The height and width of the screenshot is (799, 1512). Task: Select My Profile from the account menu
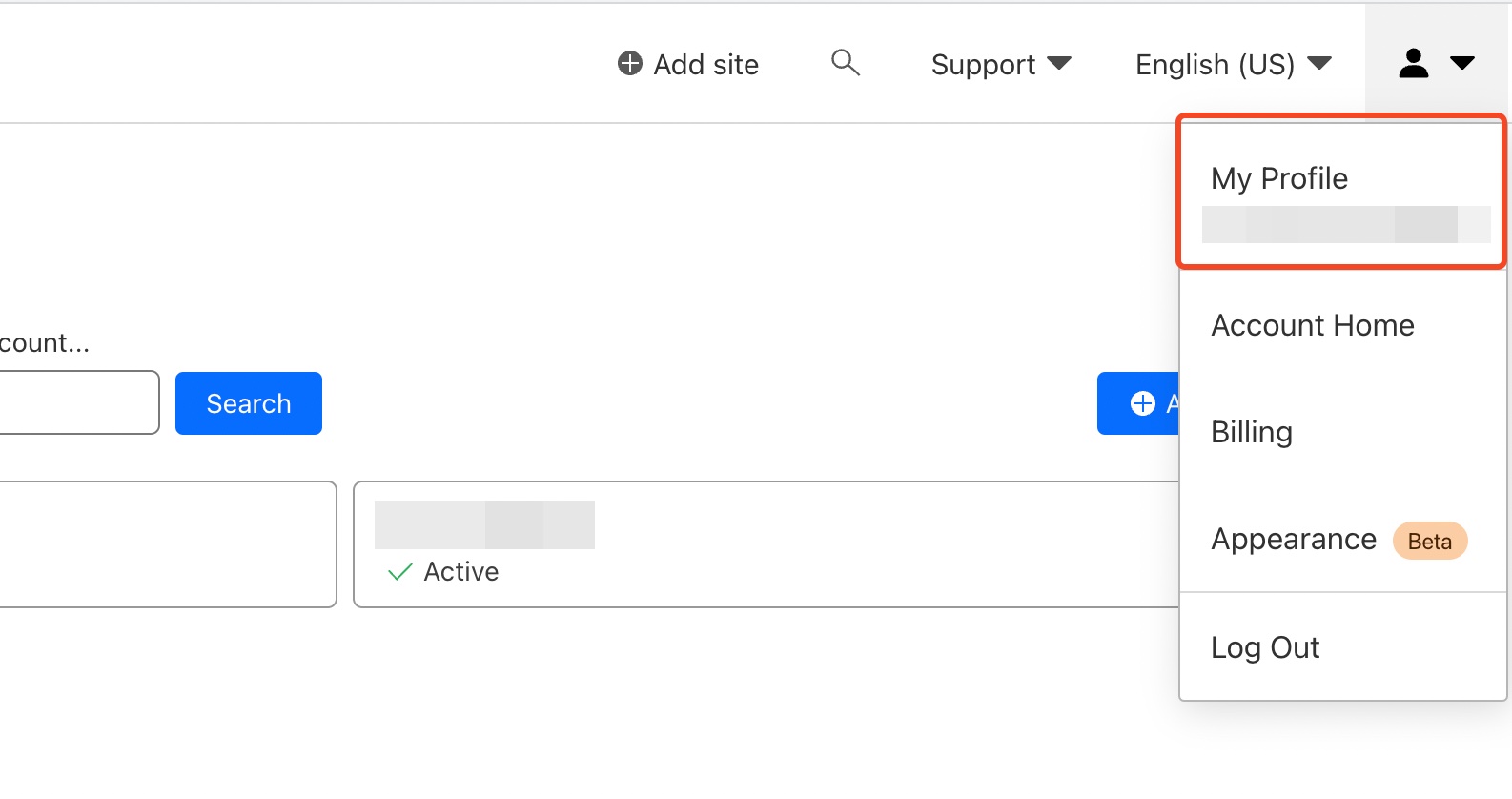[1278, 178]
